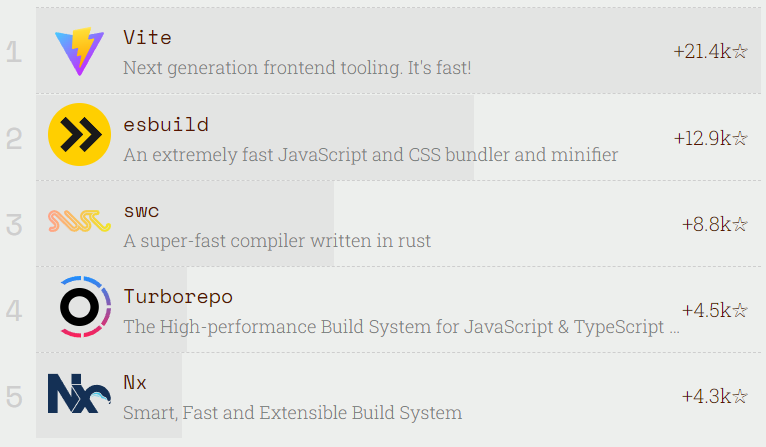Click Vite's +21.4k star count
The height and width of the screenshot is (447, 766).
[710, 51]
